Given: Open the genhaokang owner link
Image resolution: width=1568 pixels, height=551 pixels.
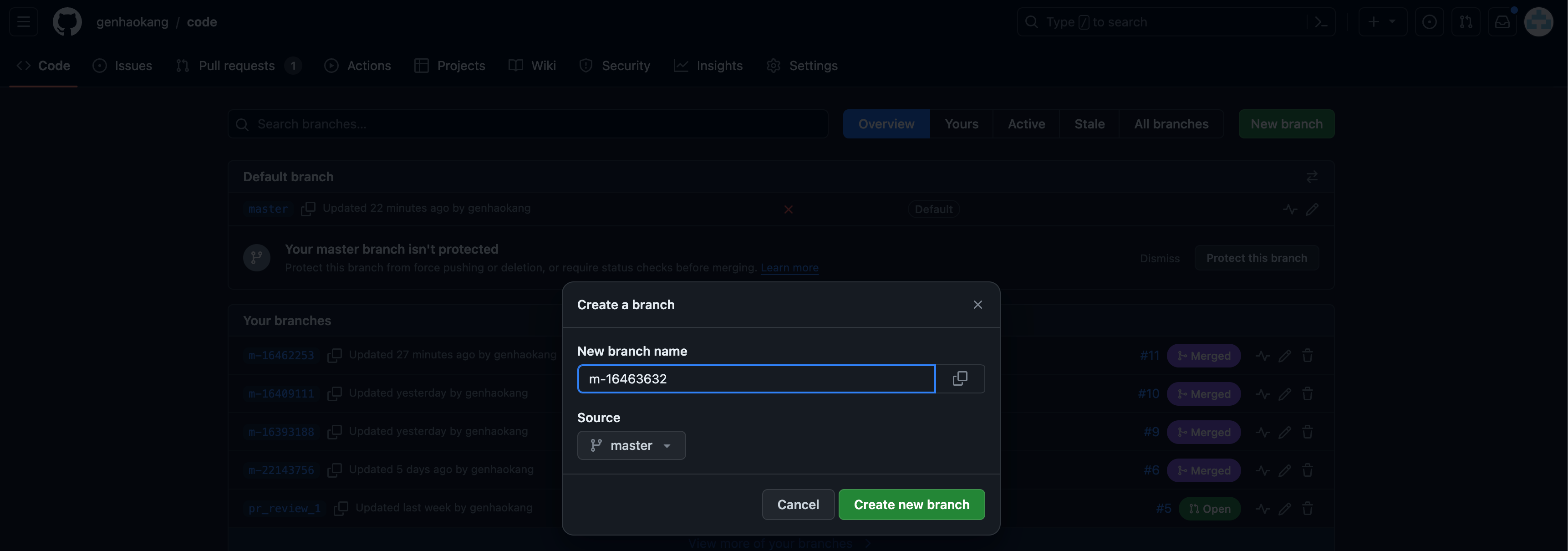Looking at the screenshot, I should pyautogui.click(x=132, y=22).
